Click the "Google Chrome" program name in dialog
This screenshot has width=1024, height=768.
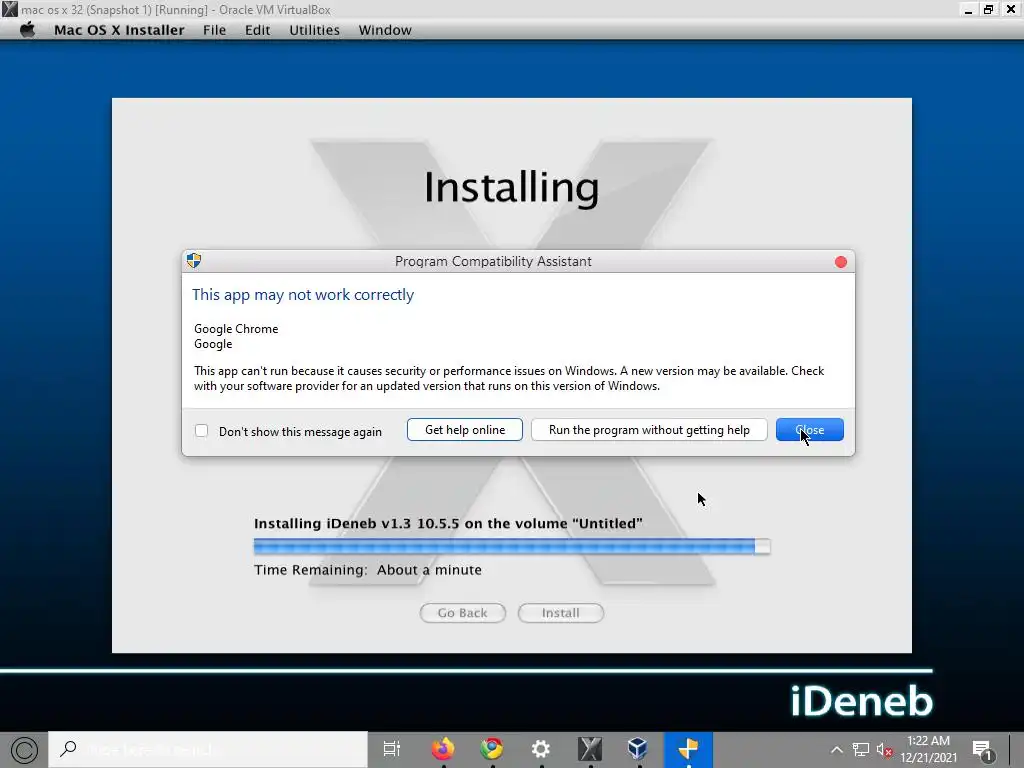(x=236, y=328)
